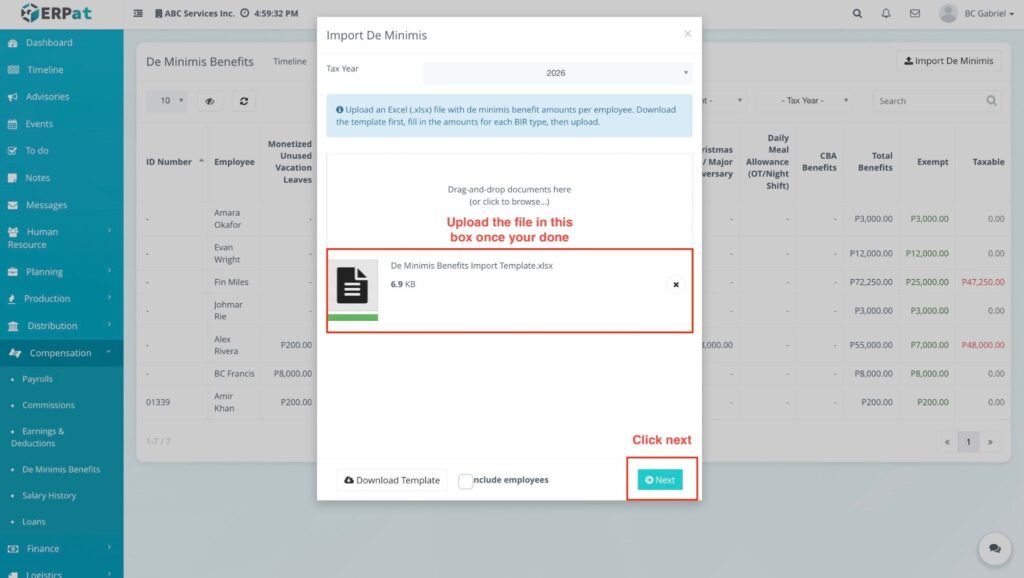This screenshot has height=578, width=1024.
Task: Click the ERPat logo
Action: [56, 12]
